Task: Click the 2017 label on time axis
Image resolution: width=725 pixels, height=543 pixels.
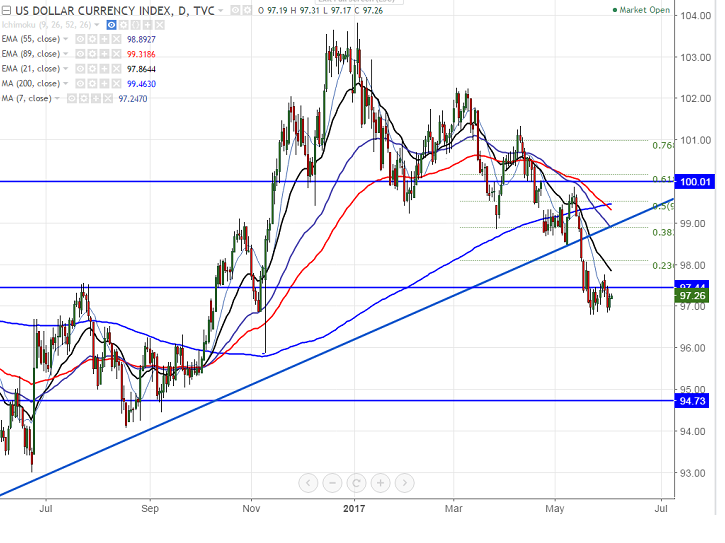Action: click(x=354, y=509)
